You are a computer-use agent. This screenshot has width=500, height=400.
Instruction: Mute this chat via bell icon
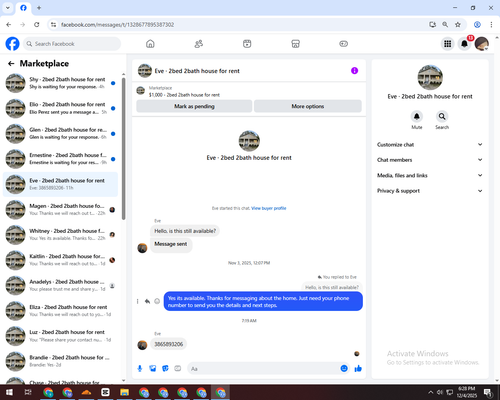click(417, 116)
